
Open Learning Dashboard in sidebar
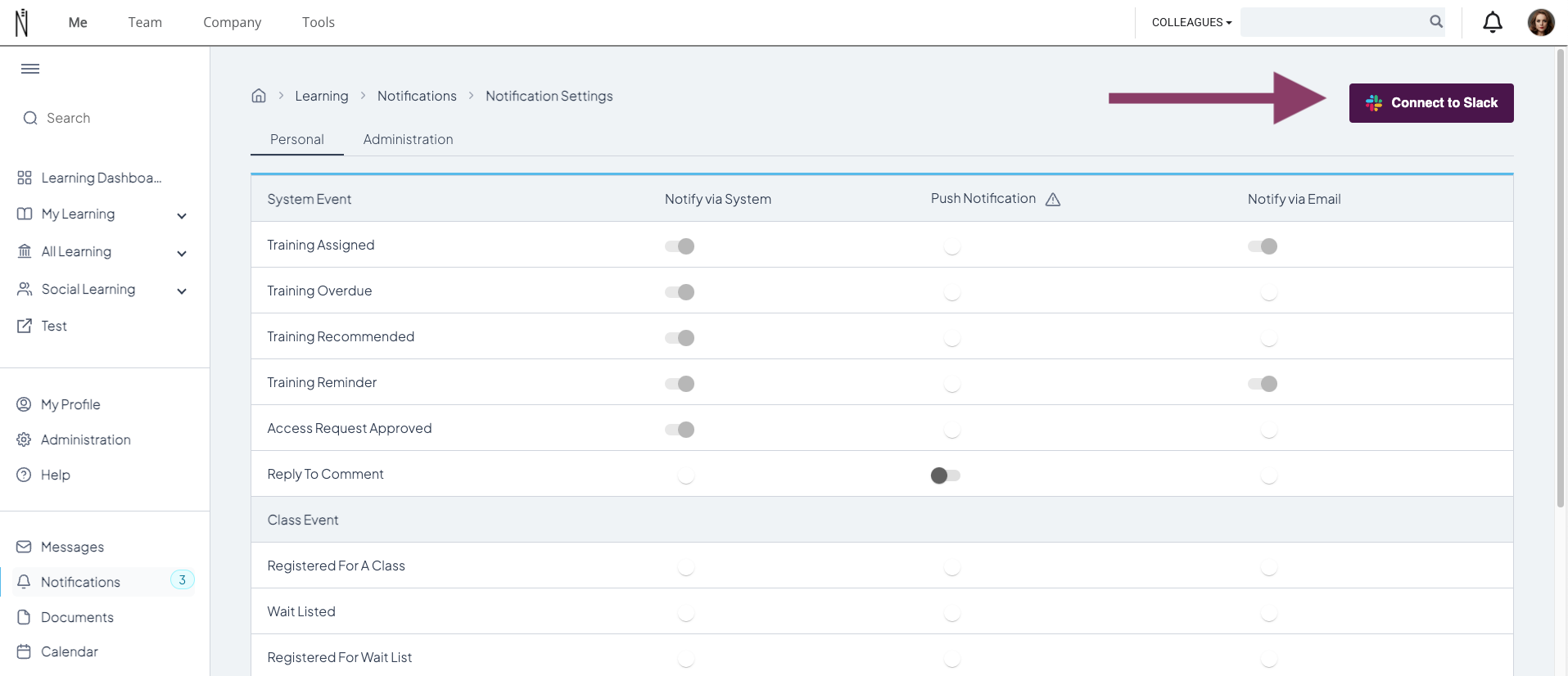tap(102, 178)
